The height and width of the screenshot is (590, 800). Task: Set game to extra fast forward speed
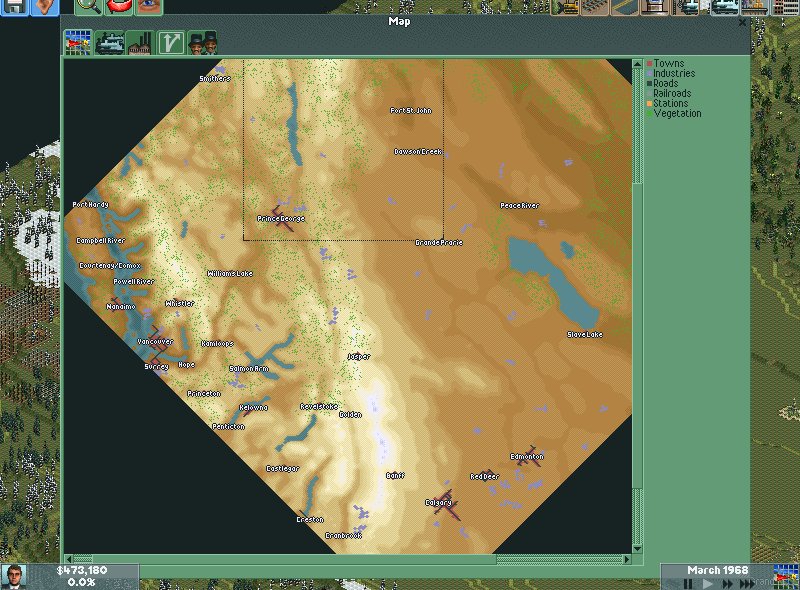[747, 584]
